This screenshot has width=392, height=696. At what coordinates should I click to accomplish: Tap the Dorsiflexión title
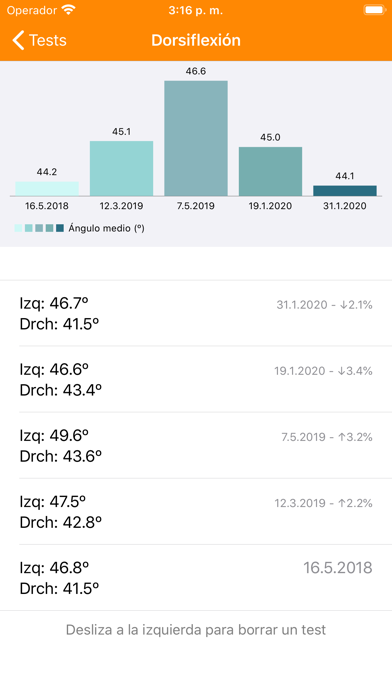196,40
